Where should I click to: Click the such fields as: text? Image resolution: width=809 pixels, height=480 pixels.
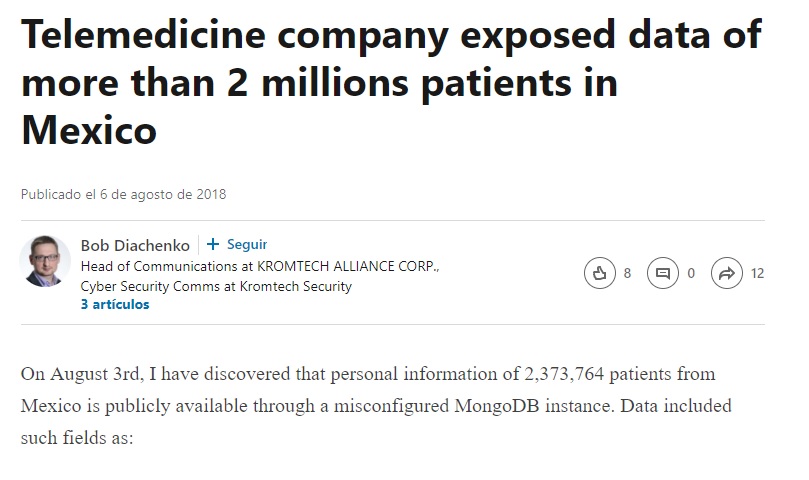tap(77, 438)
